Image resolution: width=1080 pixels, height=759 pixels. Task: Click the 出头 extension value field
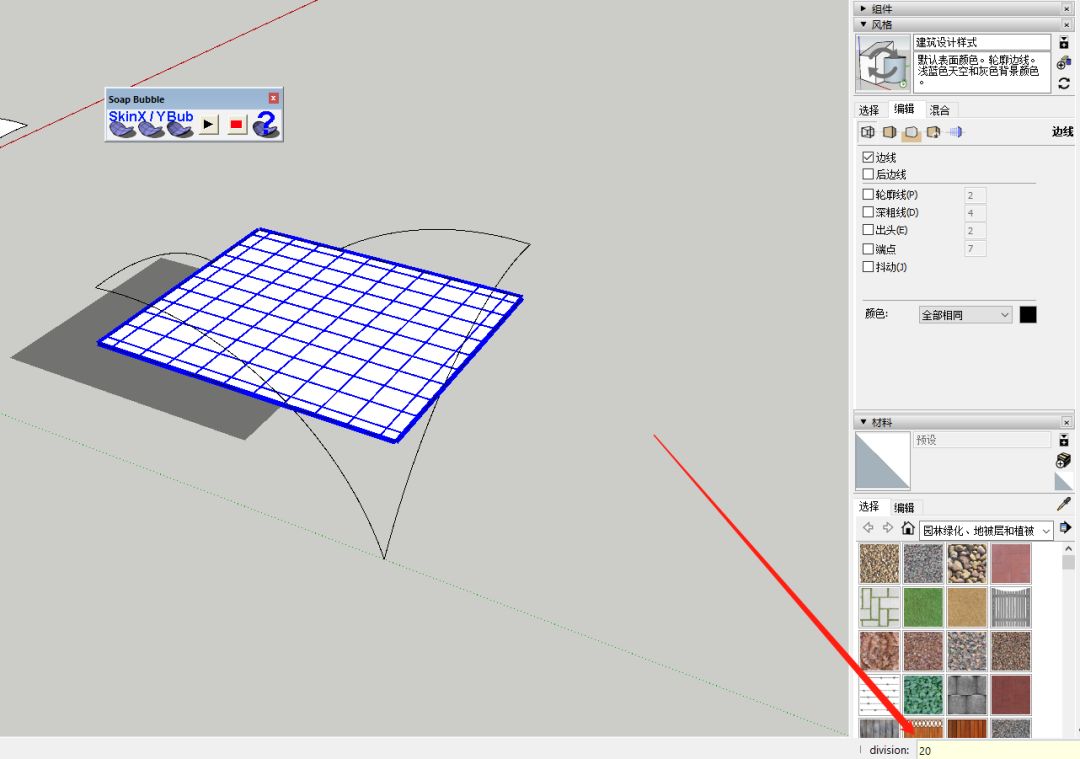pos(975,231)
